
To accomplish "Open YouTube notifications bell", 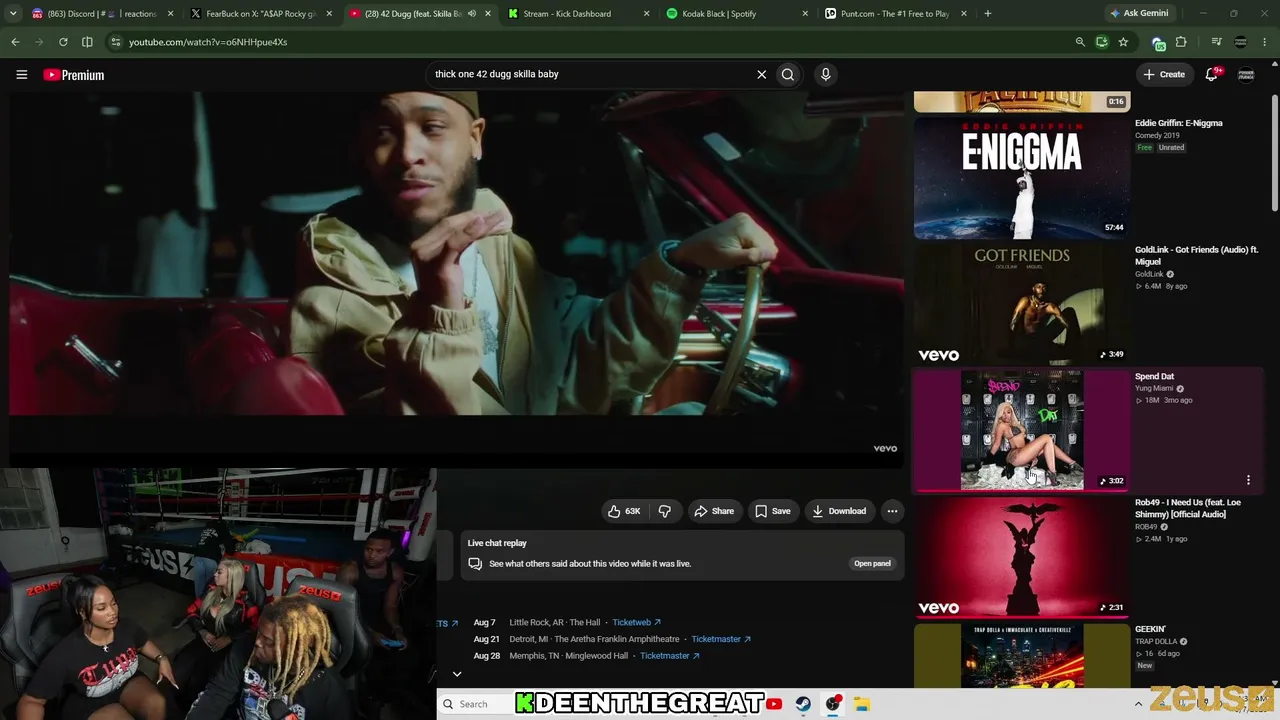I will tap(1211, 74).
